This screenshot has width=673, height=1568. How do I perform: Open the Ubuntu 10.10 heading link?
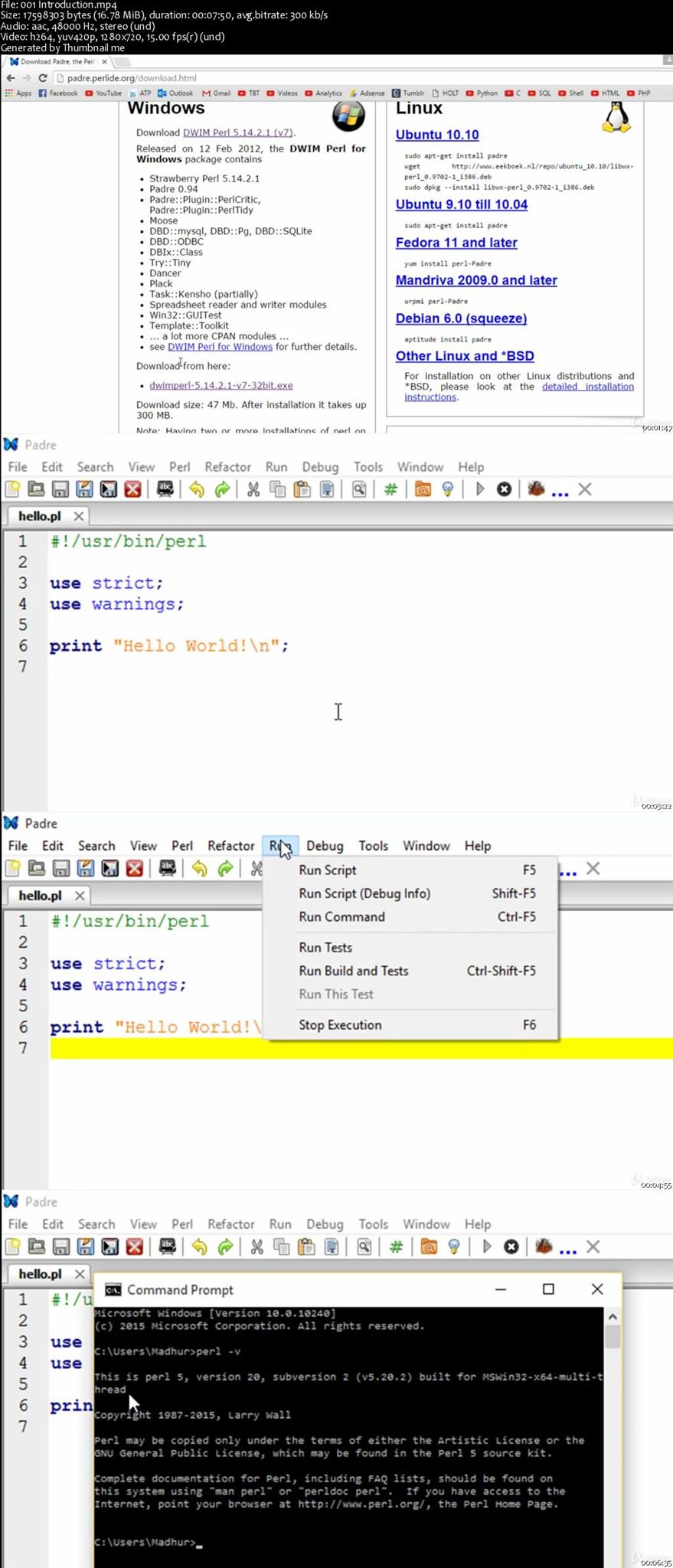(x=436, y=135)
